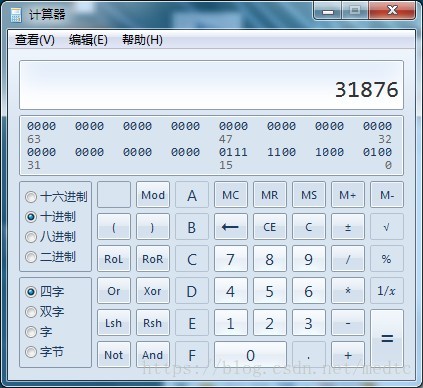Click the M- memory subtract button
The width and height of the screenshot is (423, 388).
pos(387,195)
